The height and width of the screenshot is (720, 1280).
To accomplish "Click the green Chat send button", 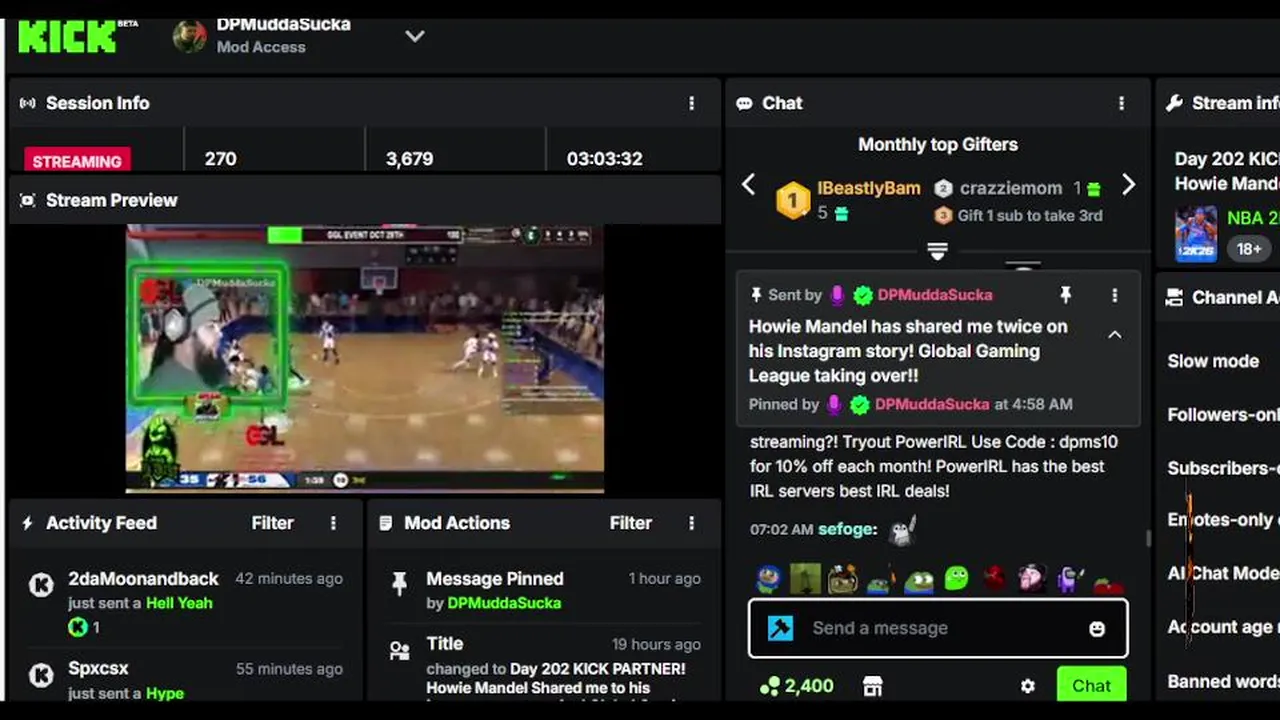I will tap(1091, 685).
